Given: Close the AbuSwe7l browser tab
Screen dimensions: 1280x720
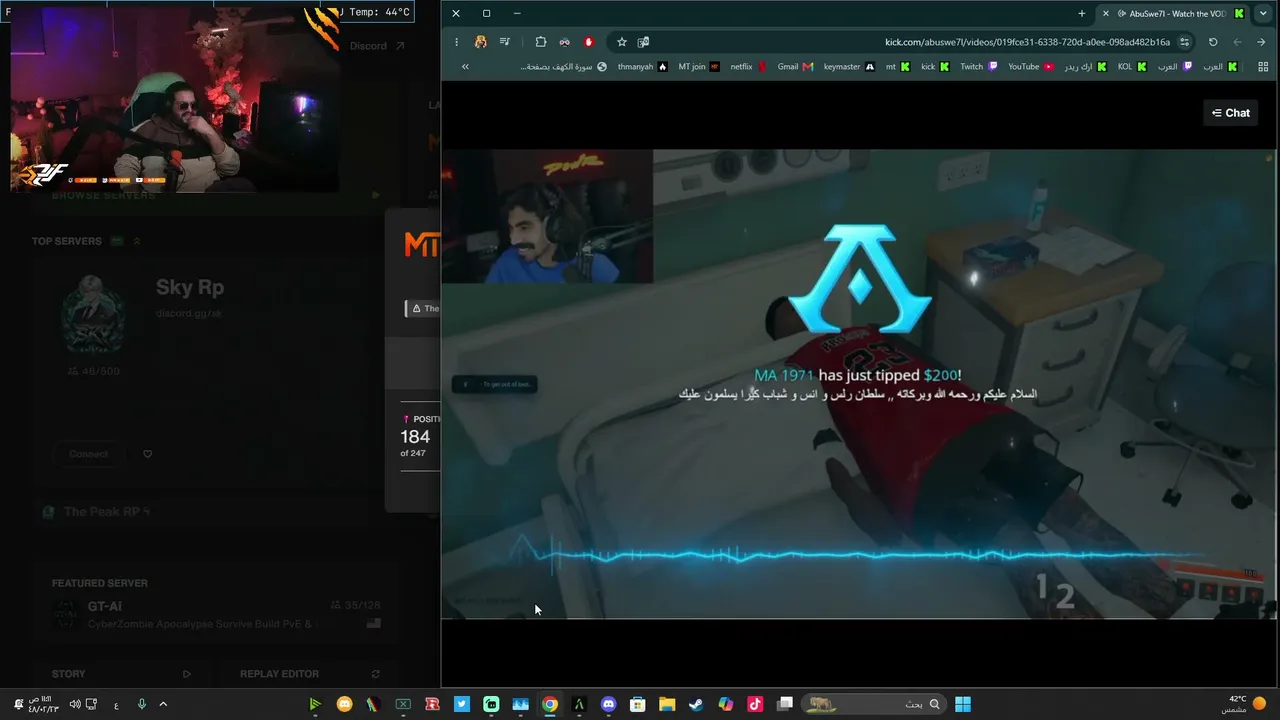Looking at the screenshot, I should pyautogui.click(x=1106, y=13).
